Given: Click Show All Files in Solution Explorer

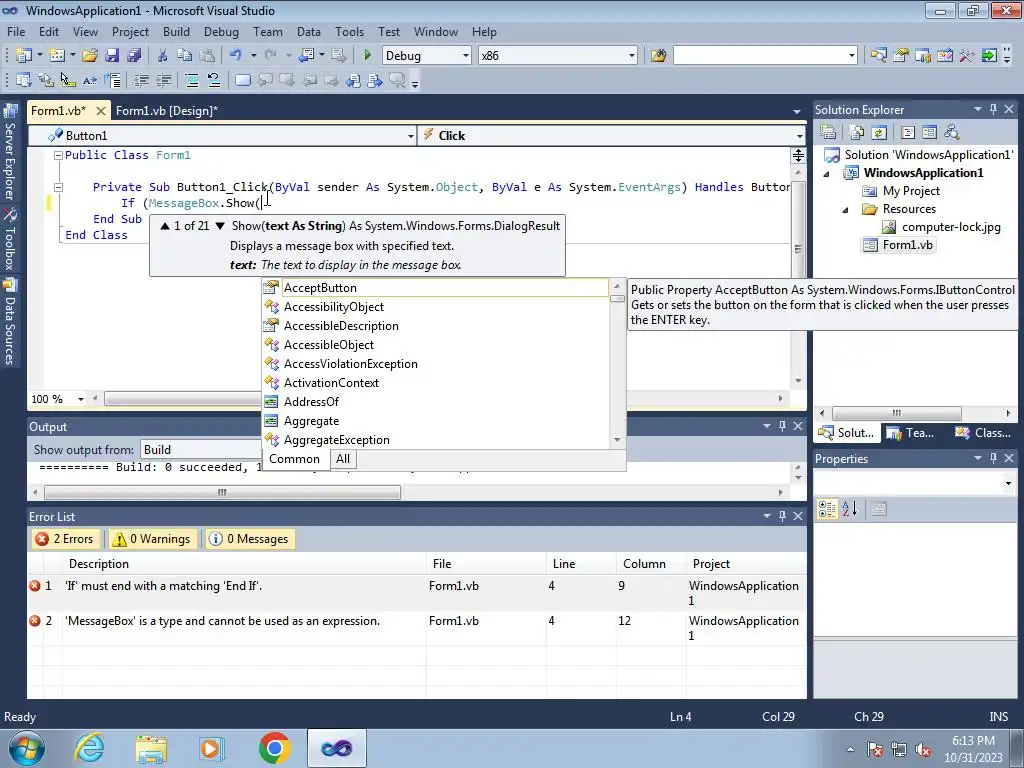Looking at the screenshot, I should pos(857,133).
